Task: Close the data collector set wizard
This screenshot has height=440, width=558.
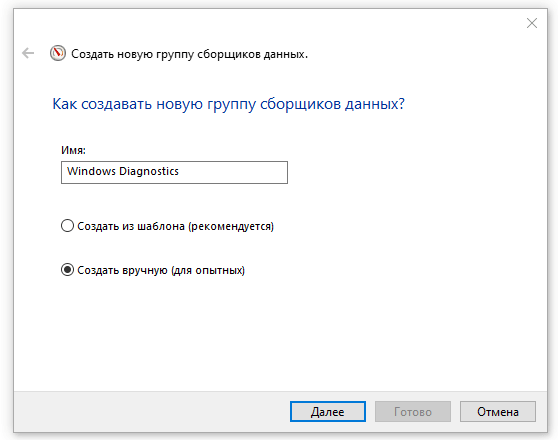Action: (x=532, y=23)
